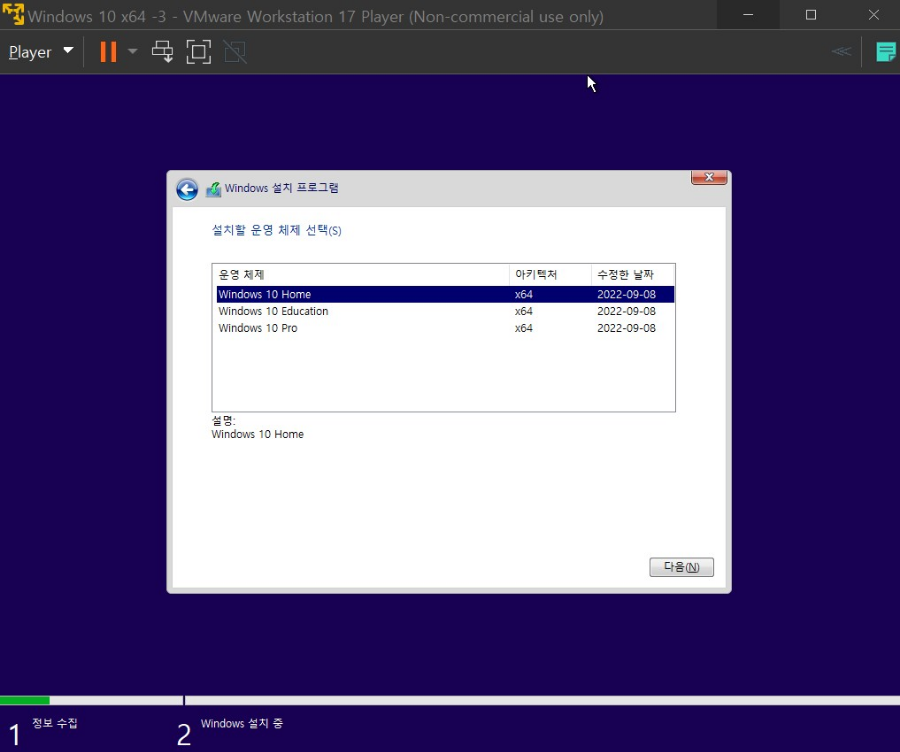Close the VMware Player window
This screenshot has height=752, width=900.
coord(873,15)
